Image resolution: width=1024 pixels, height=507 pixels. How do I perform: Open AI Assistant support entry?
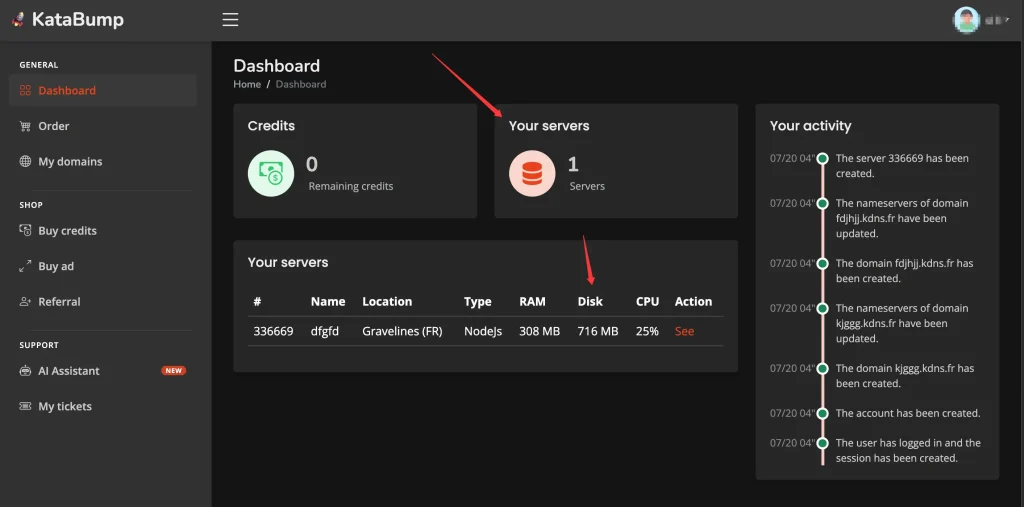[x=103, y=371]
